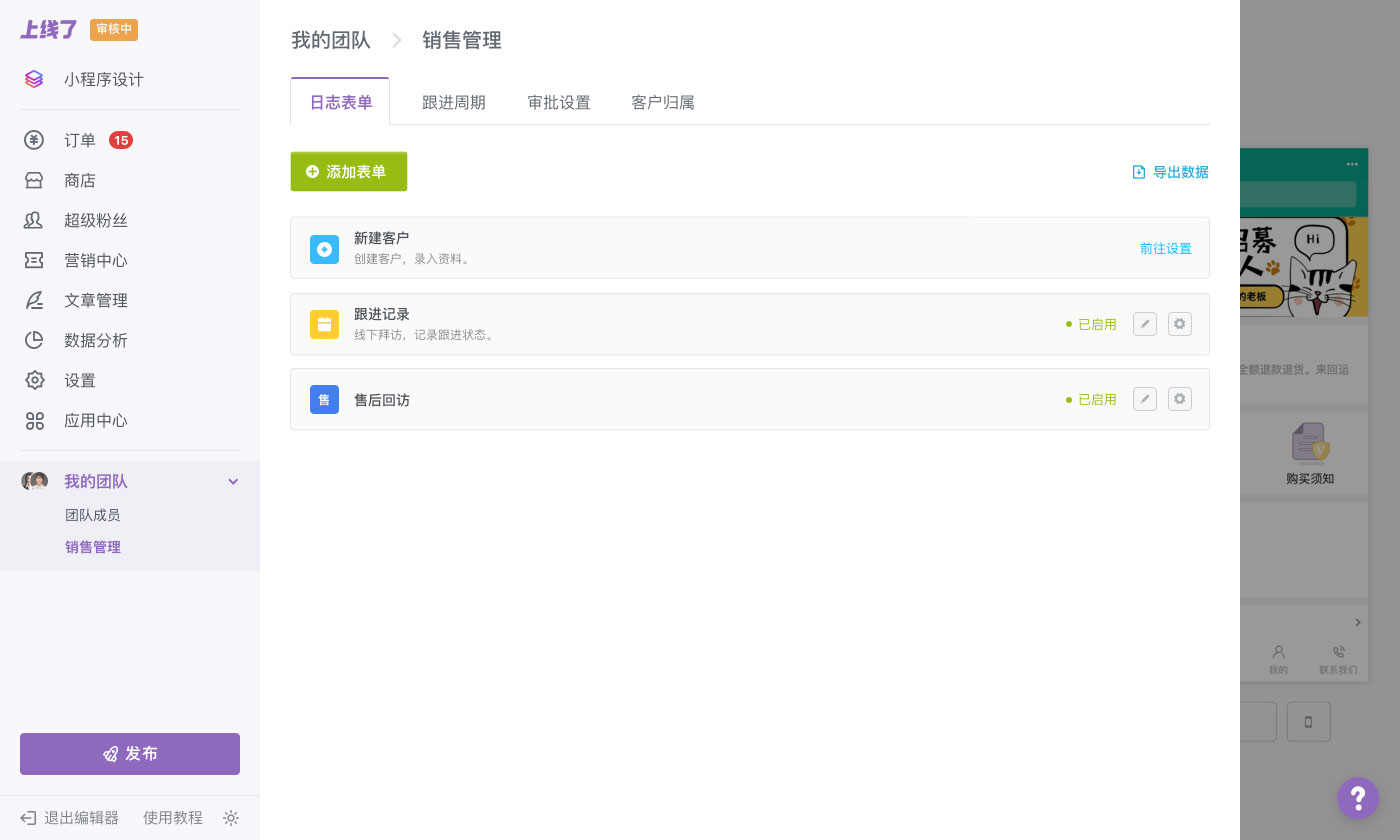Open the 订单 section in sidebar
This screenshot has height=840, width=1400.
pos(79,140)
